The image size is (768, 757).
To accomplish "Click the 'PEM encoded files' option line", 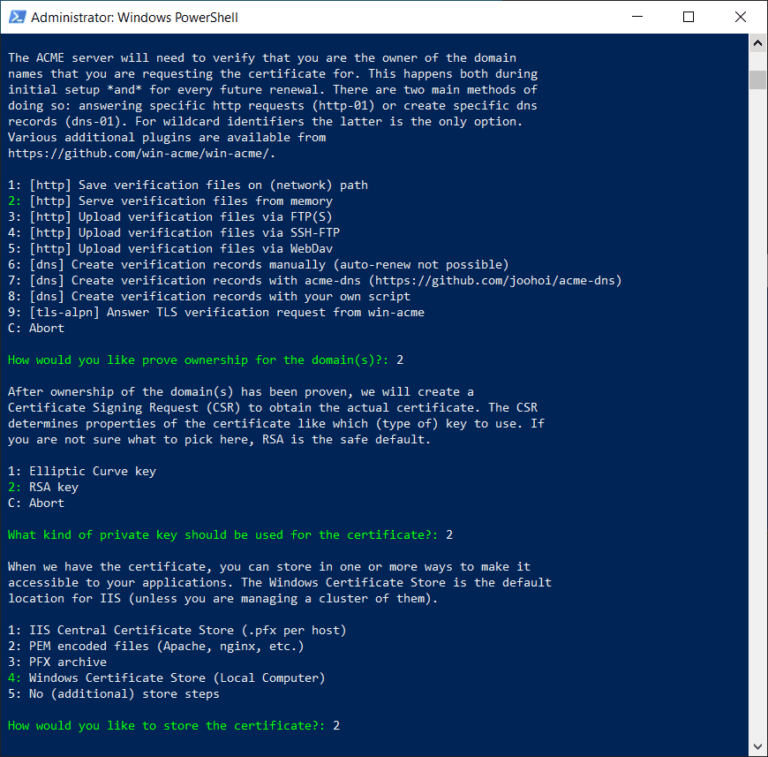I will click(x=152, y=646).
